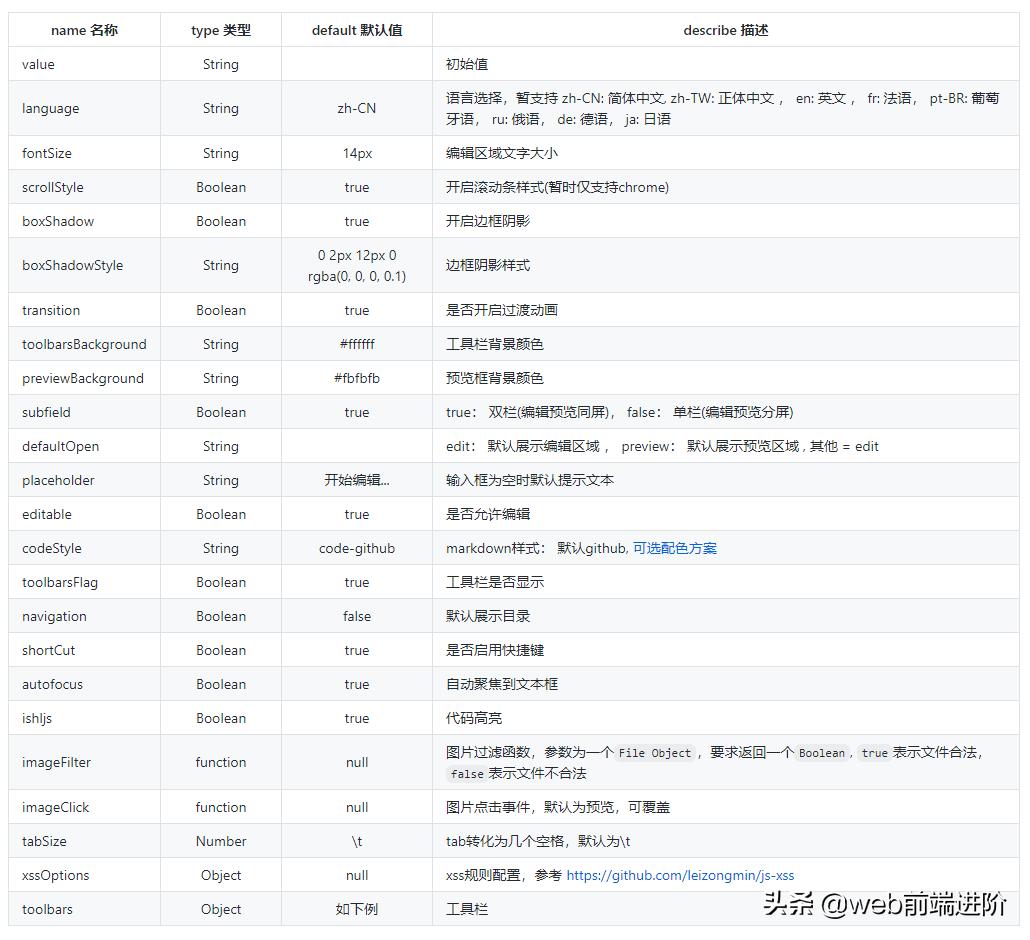The image size is (1030, 940).
Task: Click the 'describe 描述' column header
Action: point(726,30)
